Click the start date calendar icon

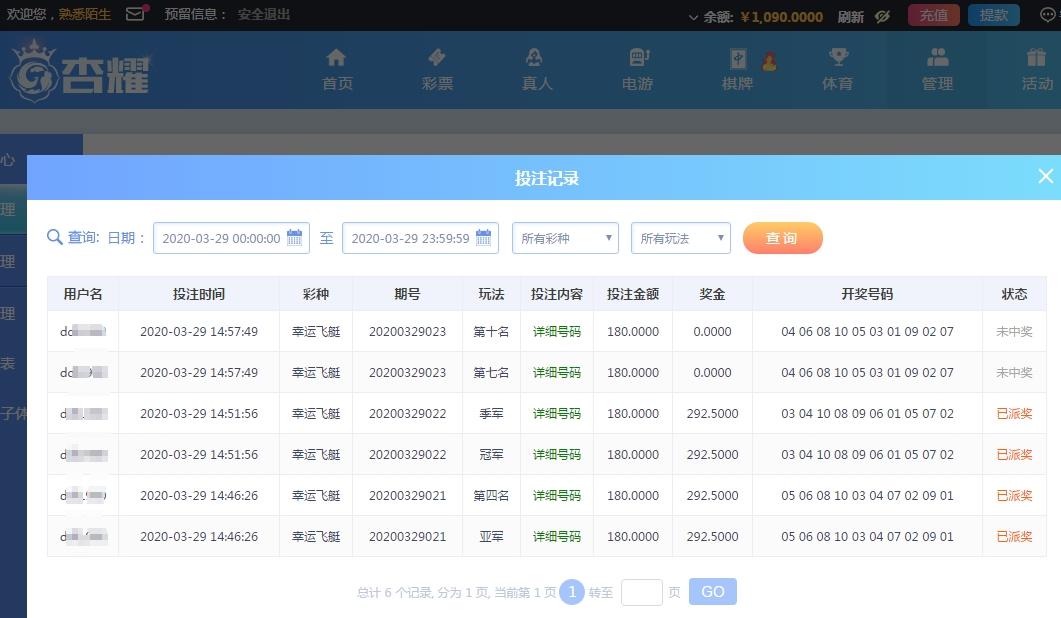[x=294, y=238]
